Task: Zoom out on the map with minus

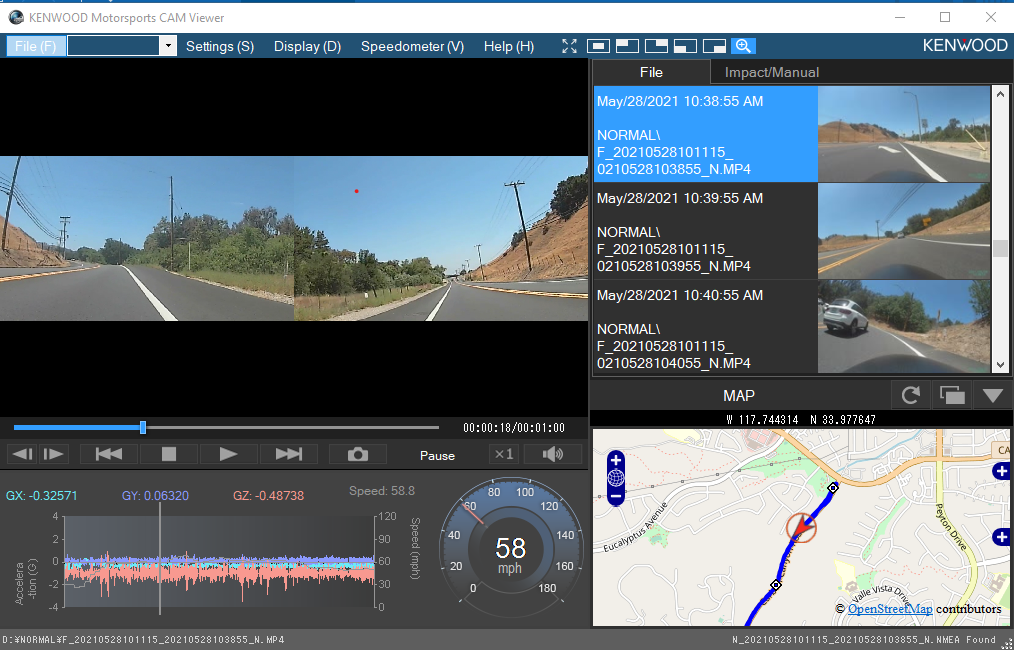Action: [x=616, y=495]
